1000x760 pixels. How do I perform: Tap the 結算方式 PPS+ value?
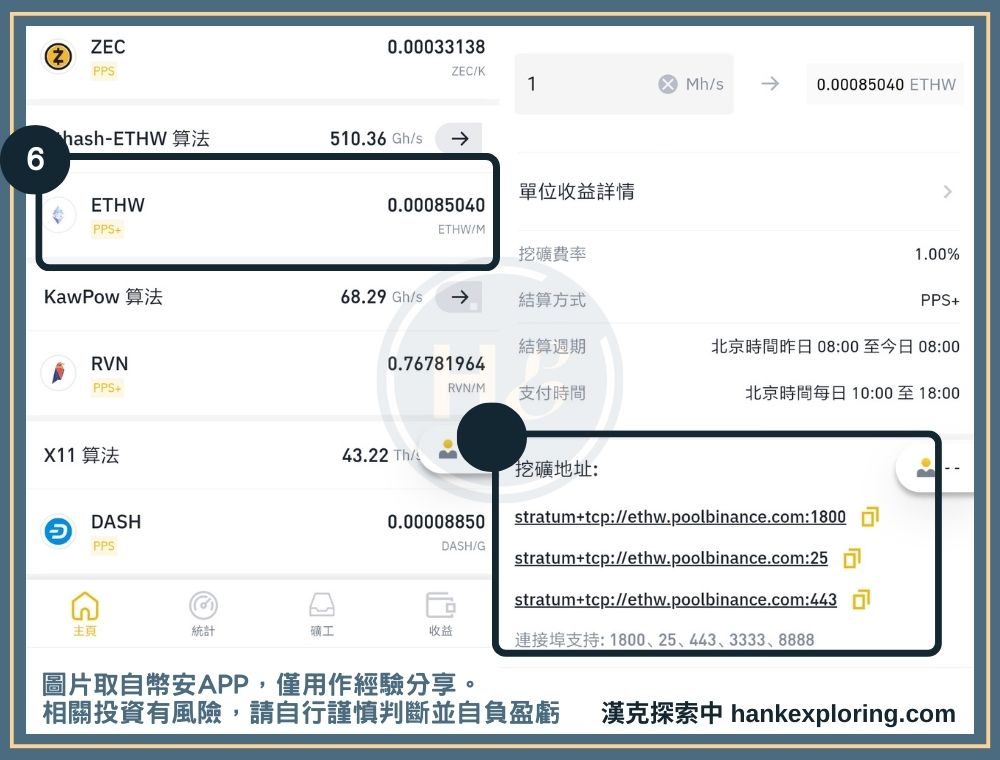coord(940,300)
